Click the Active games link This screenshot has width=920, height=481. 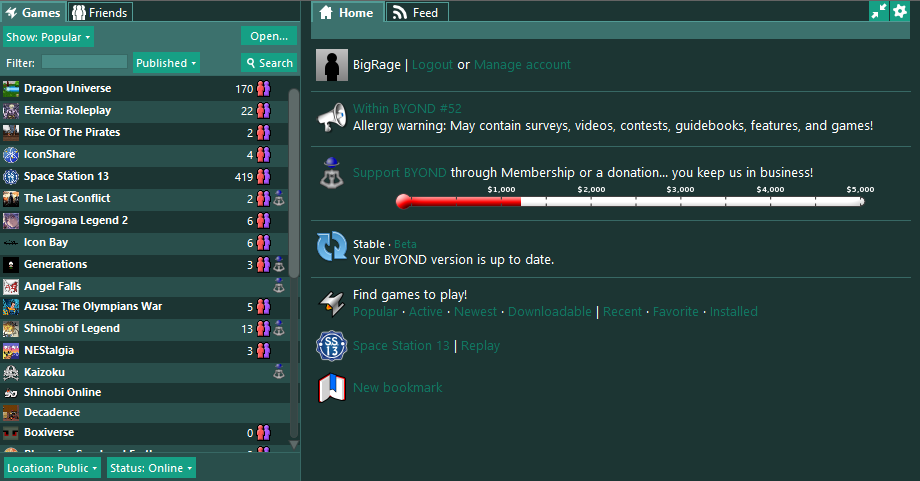425,311
